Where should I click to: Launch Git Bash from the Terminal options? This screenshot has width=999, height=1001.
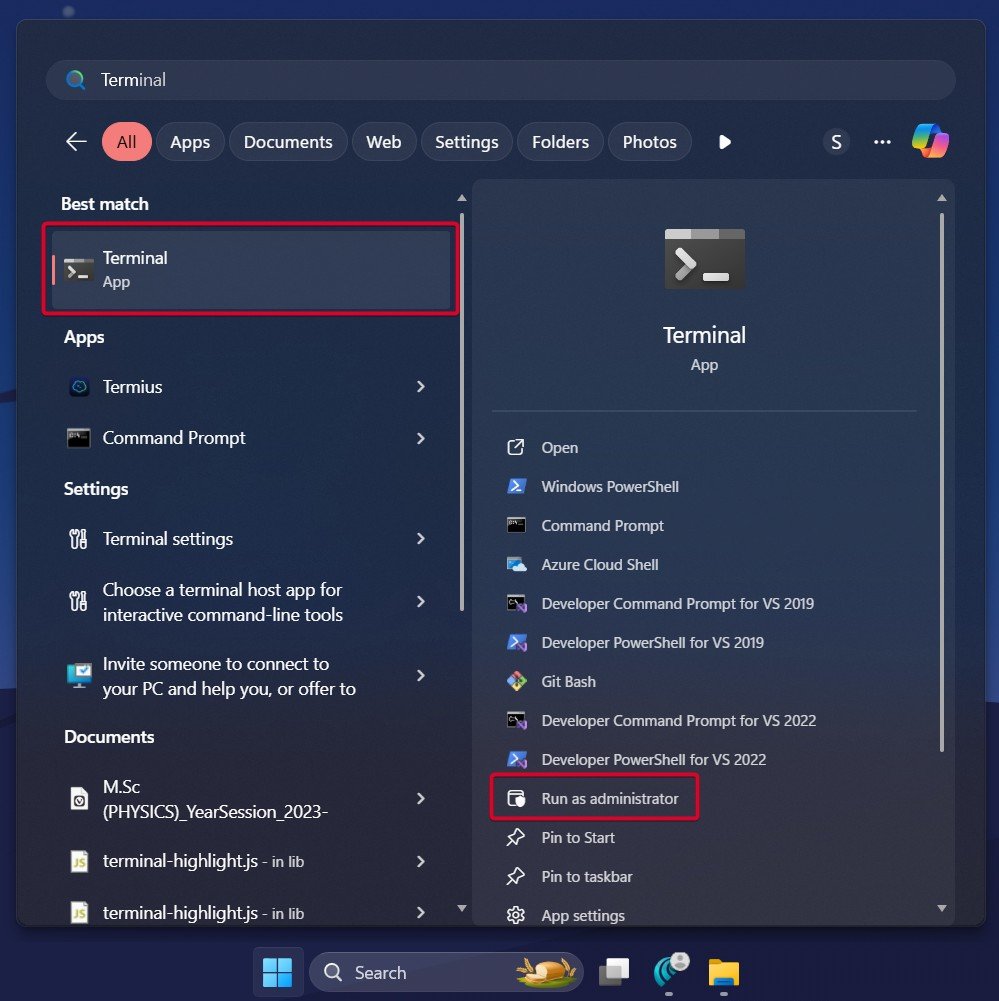568,681
